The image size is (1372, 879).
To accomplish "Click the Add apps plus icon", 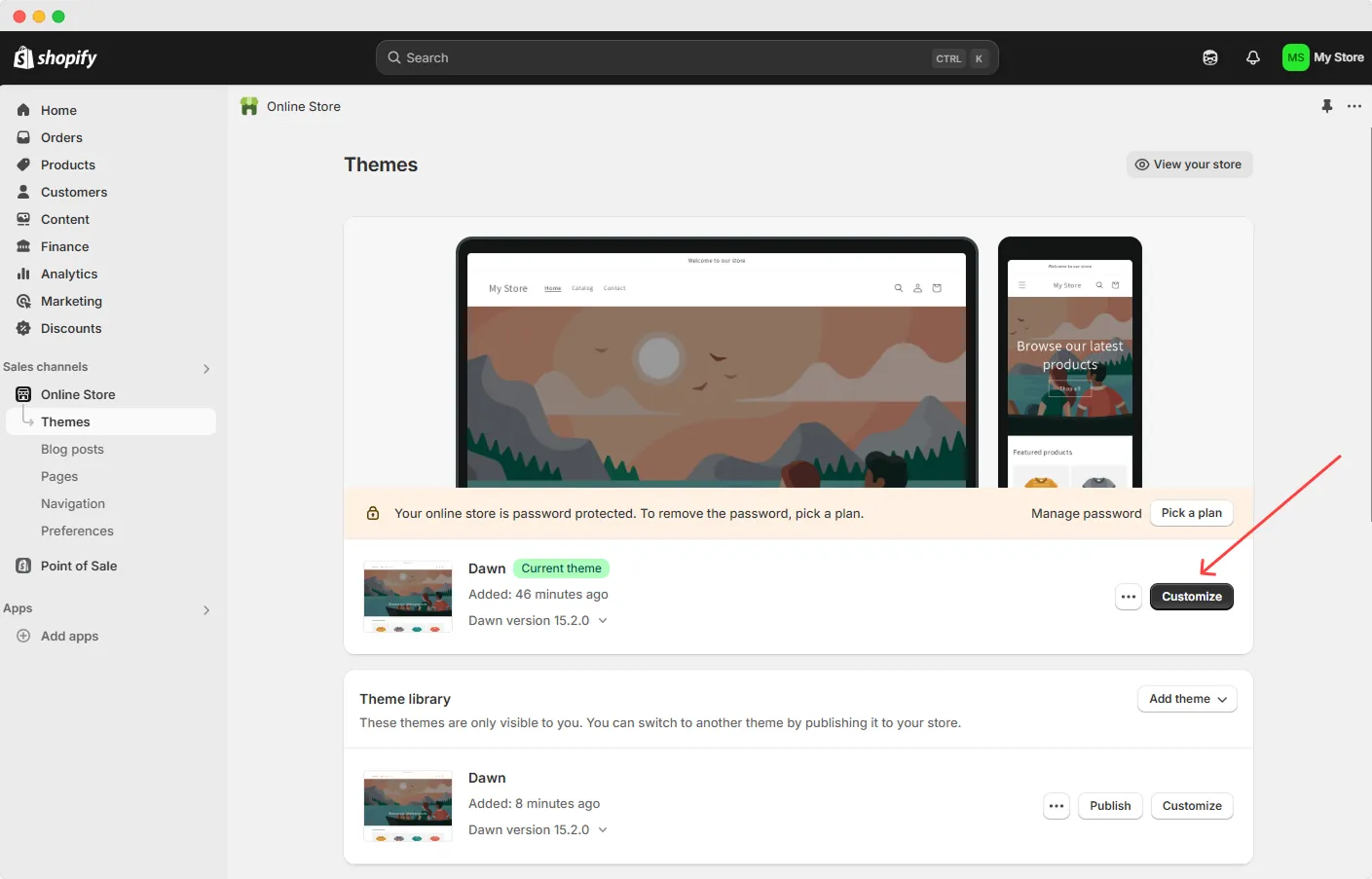I will click(x=22, y=636).
